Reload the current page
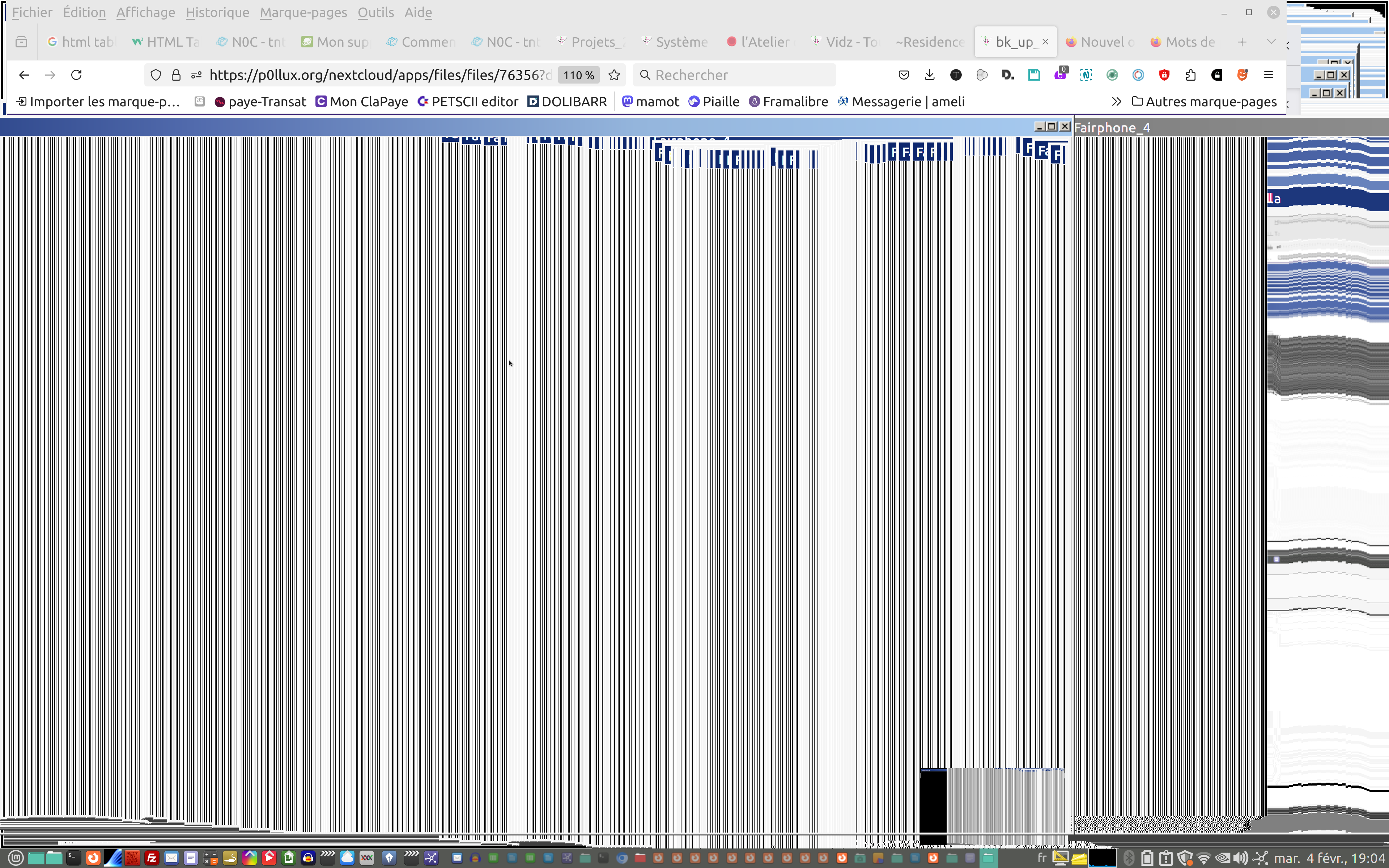 (x=76, y=75)
